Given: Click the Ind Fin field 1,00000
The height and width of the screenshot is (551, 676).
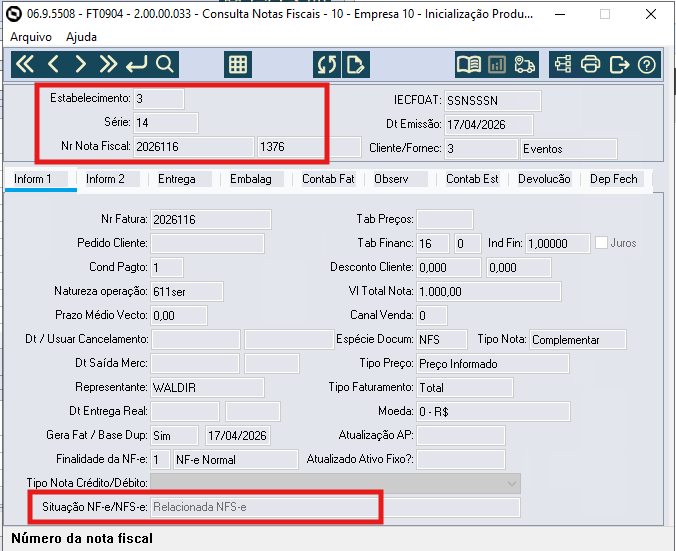Looking at the screenshot, I should click(x=558, y=244).
